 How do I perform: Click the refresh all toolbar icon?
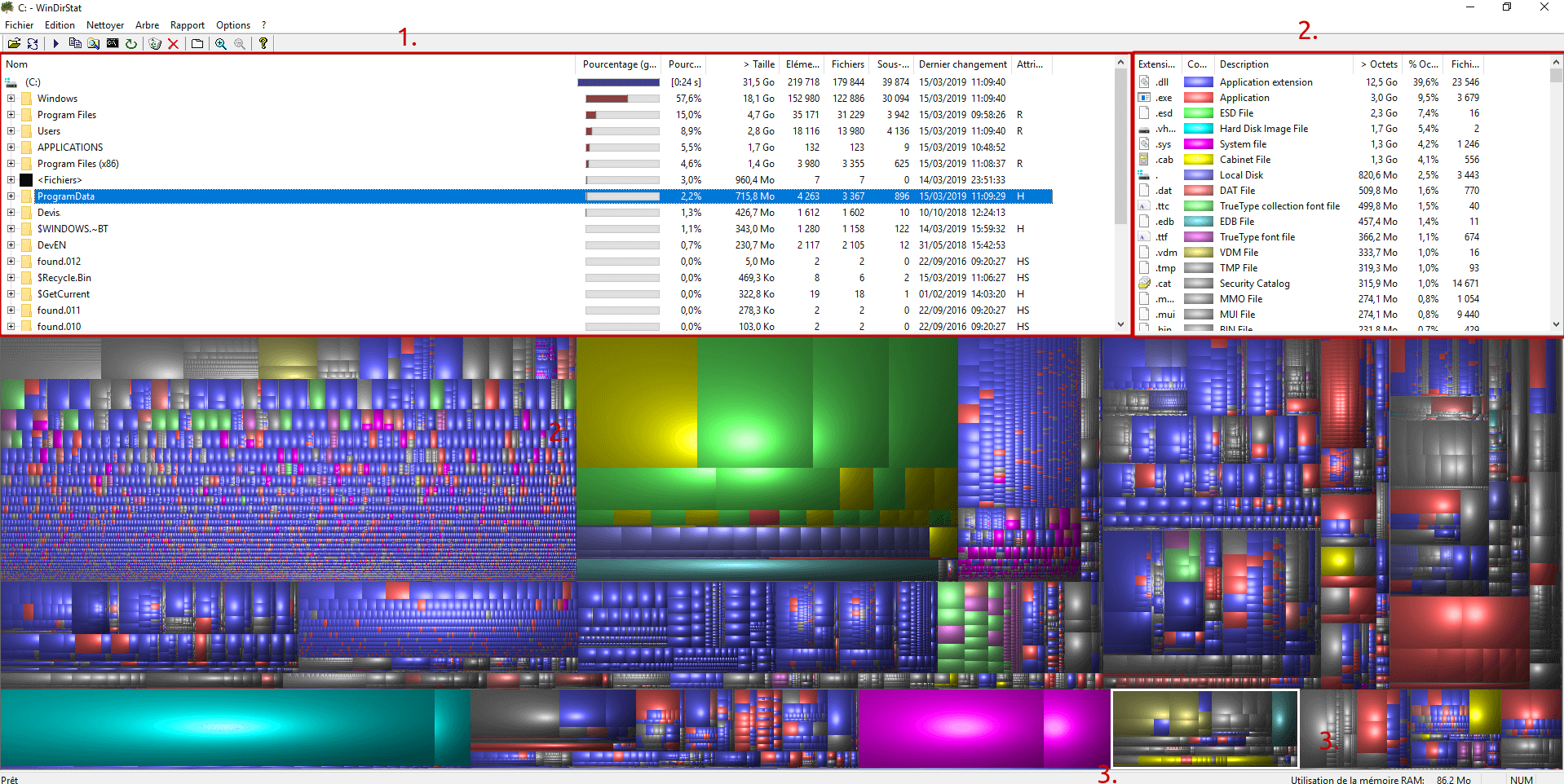click(33, 44)
